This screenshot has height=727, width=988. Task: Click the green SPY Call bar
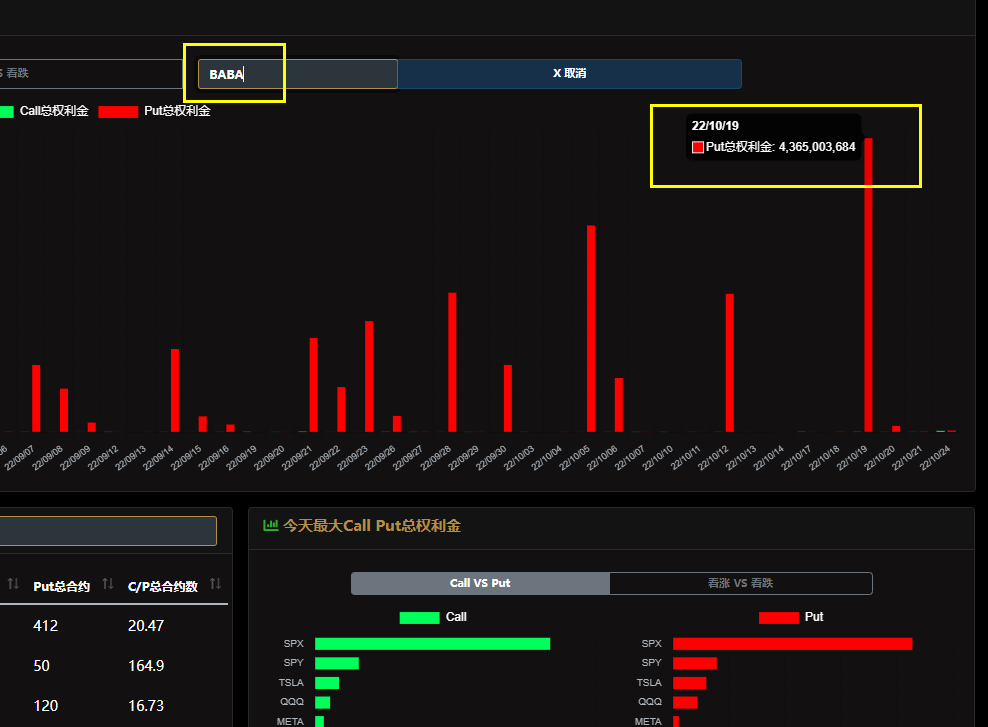coord(336,663)
